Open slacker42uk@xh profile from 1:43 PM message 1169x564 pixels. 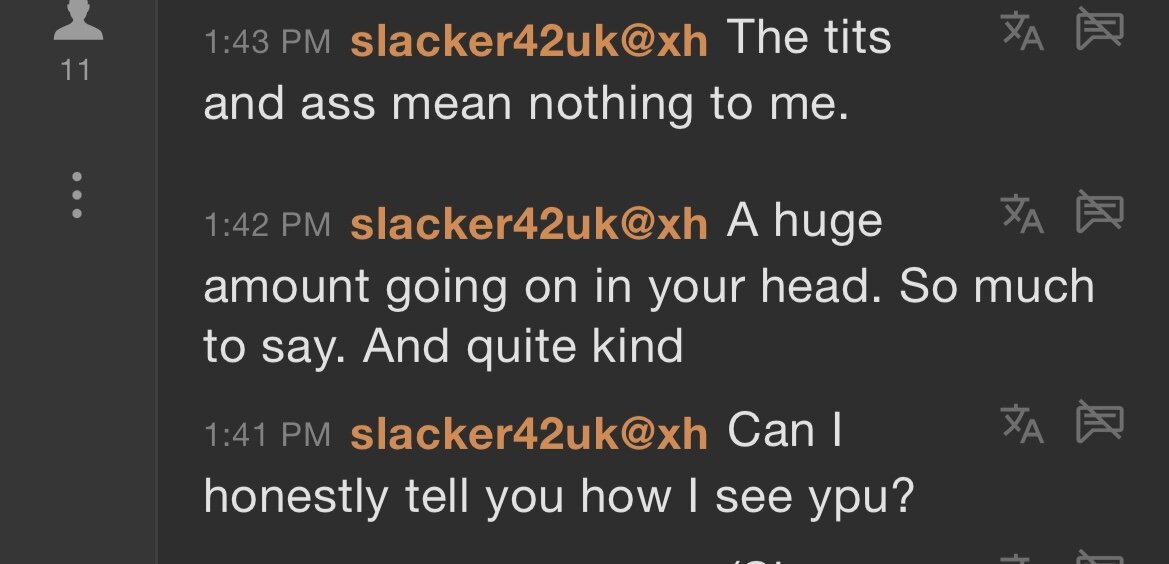pyautogui.click(x=529, y=42)
